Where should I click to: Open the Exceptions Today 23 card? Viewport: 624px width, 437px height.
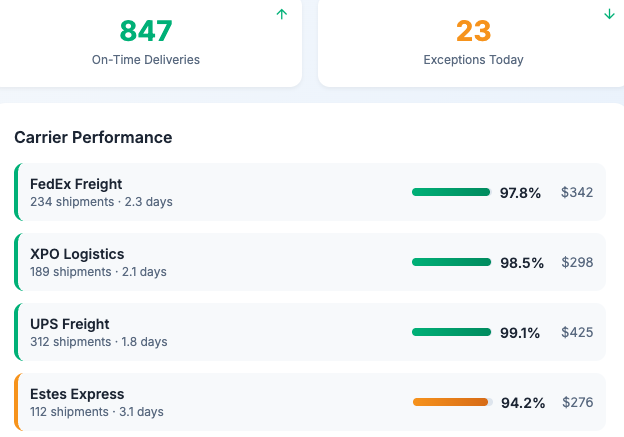pos(471,43)
